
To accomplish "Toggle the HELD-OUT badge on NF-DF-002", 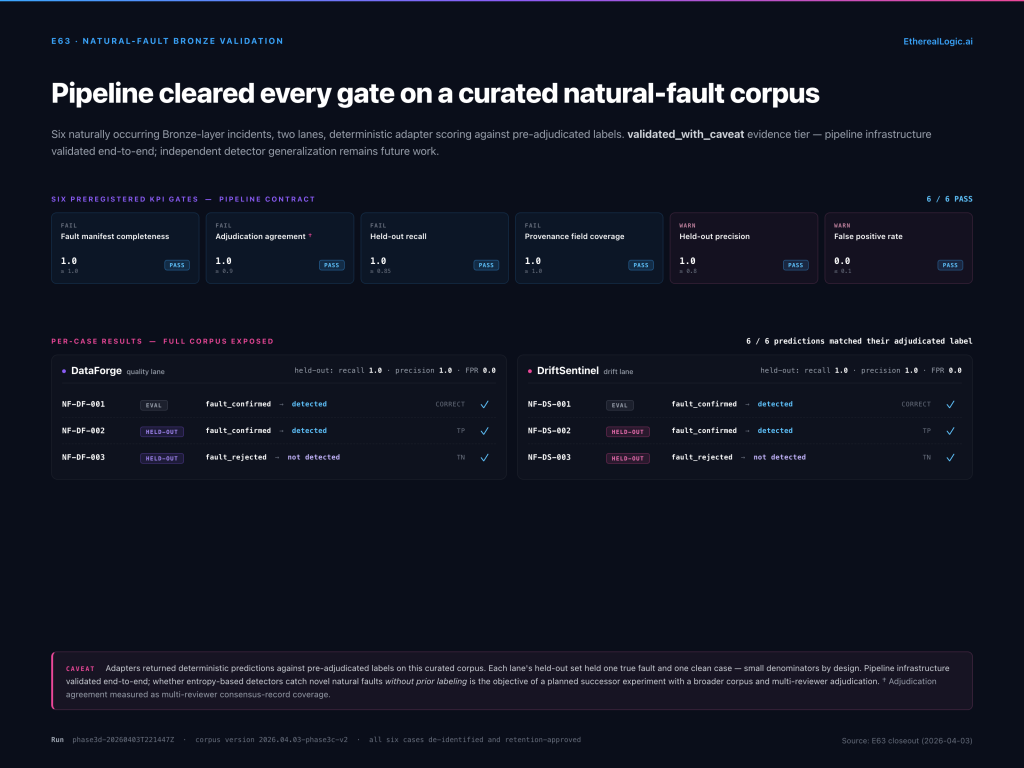I will tap(161, 431).
